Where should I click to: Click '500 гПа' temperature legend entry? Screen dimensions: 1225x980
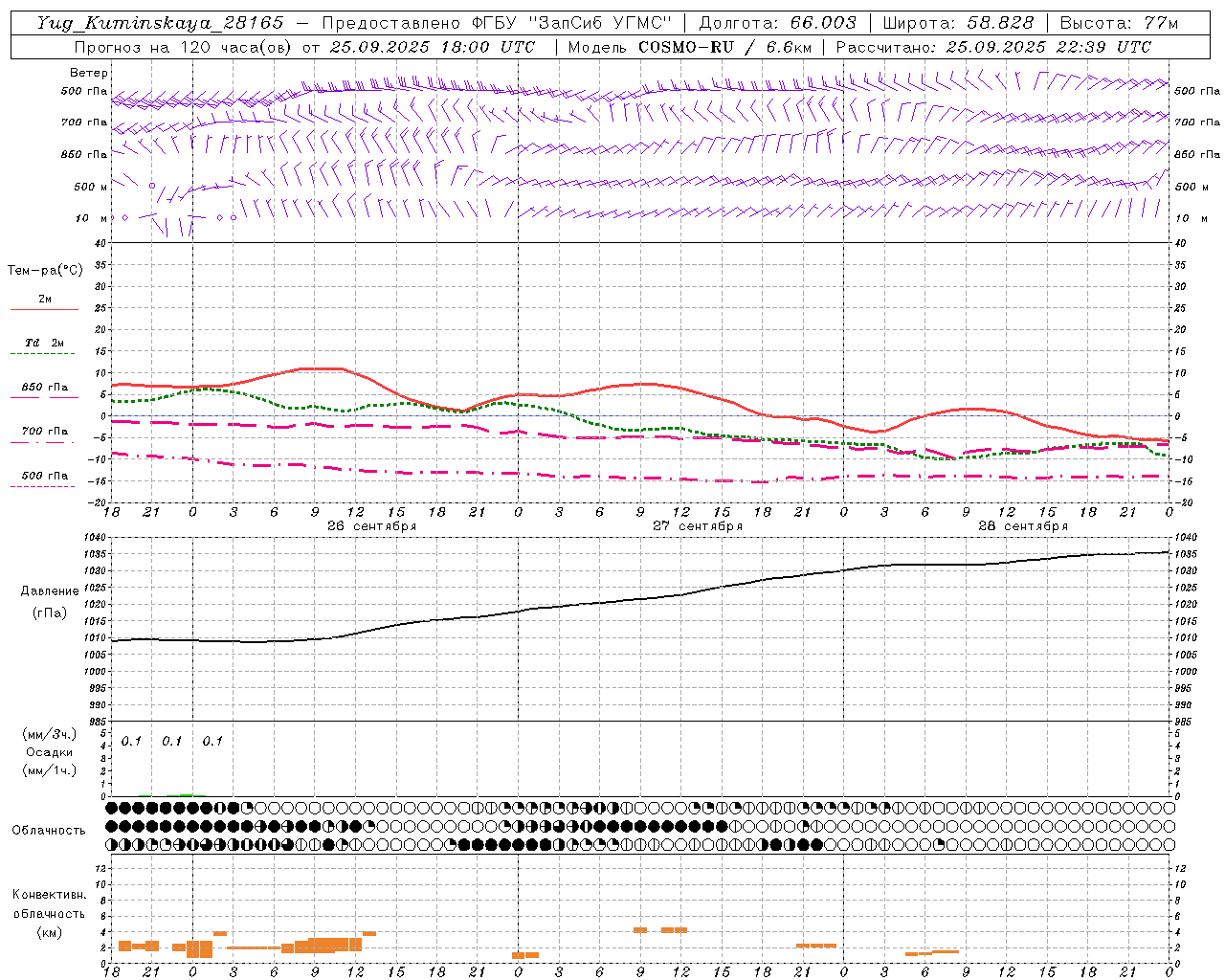click(x=45, y=476)
